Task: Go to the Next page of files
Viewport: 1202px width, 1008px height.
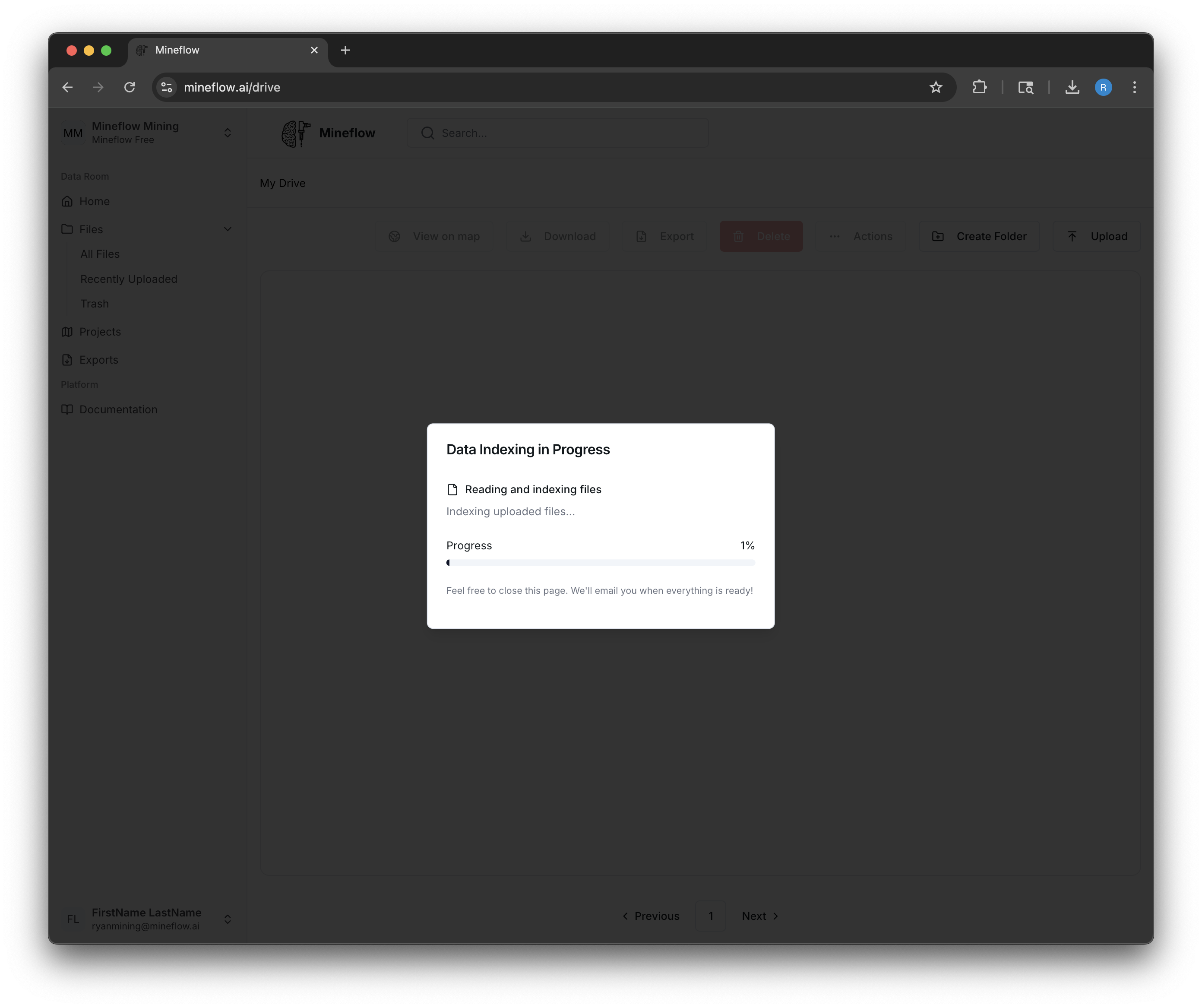Action: pos(759,916)
